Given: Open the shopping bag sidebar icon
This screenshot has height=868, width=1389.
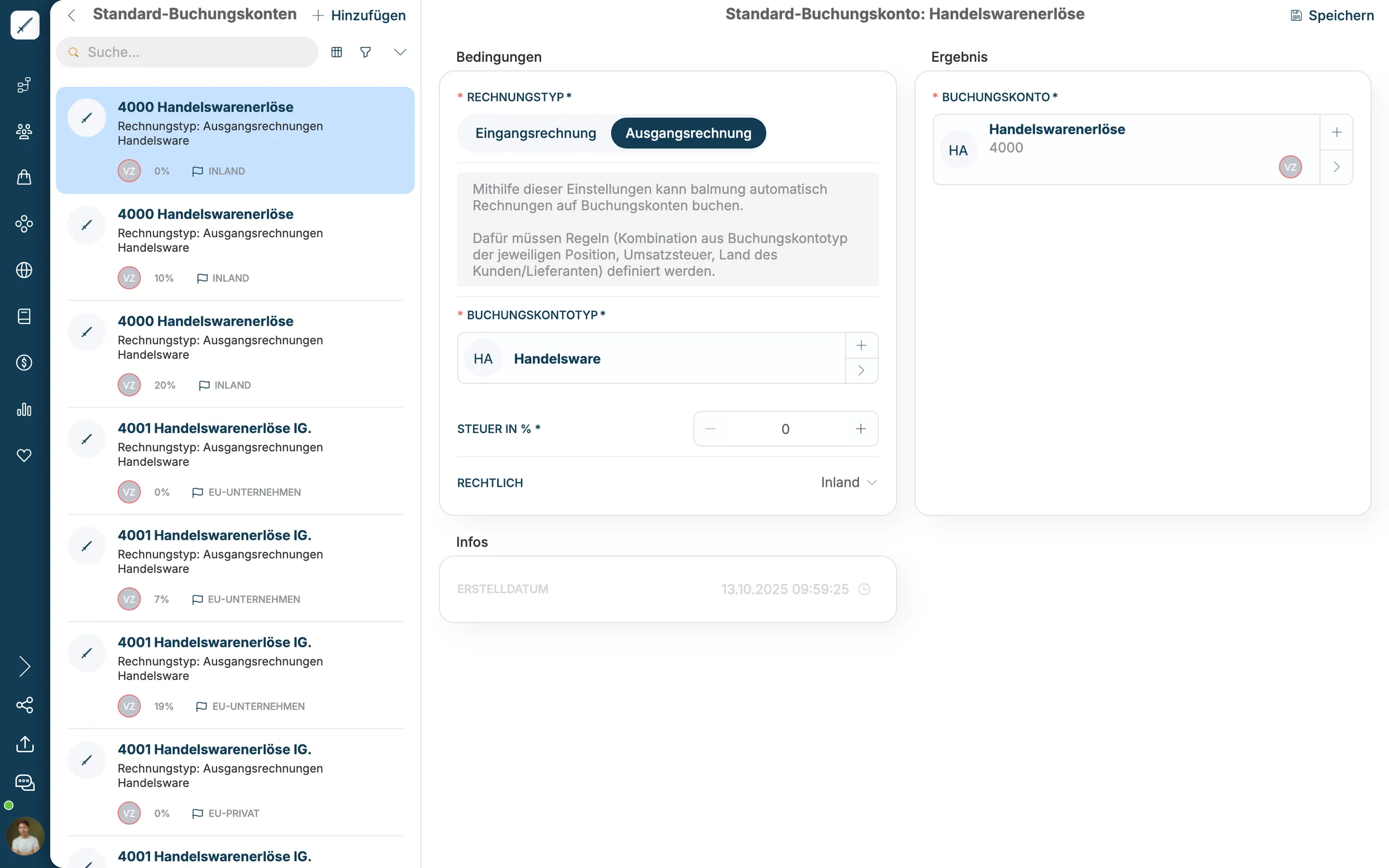Looking at the screenshot, I should click(x=24, y=177).
